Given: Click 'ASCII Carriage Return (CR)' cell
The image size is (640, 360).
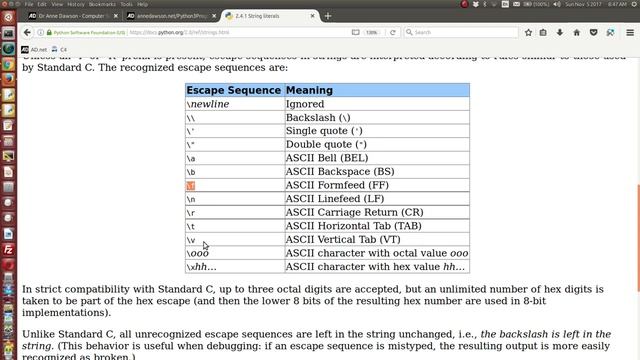Looking at the screenshot, I should [377, 212].
